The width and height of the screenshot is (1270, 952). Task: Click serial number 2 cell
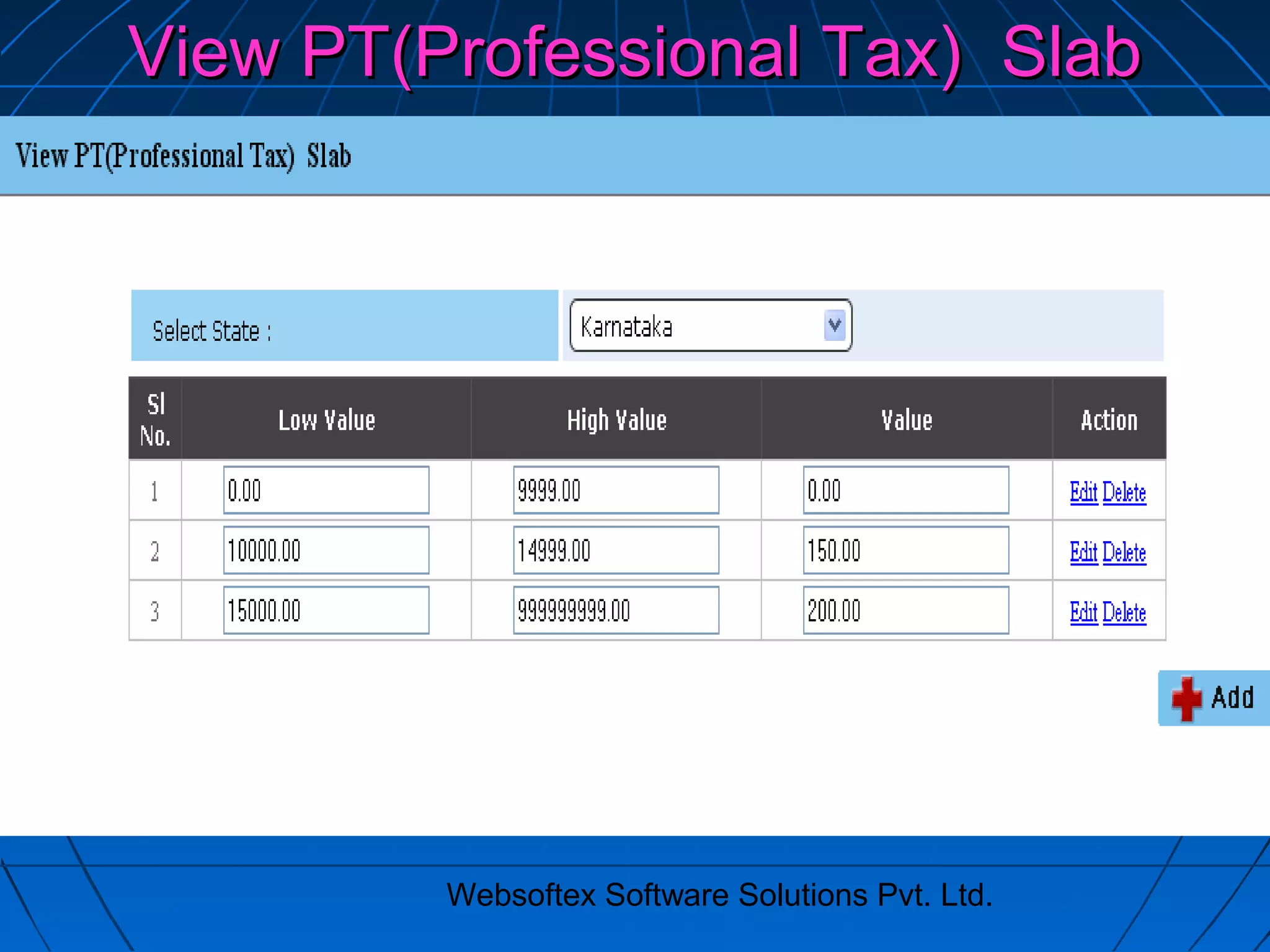click(155, 551)
